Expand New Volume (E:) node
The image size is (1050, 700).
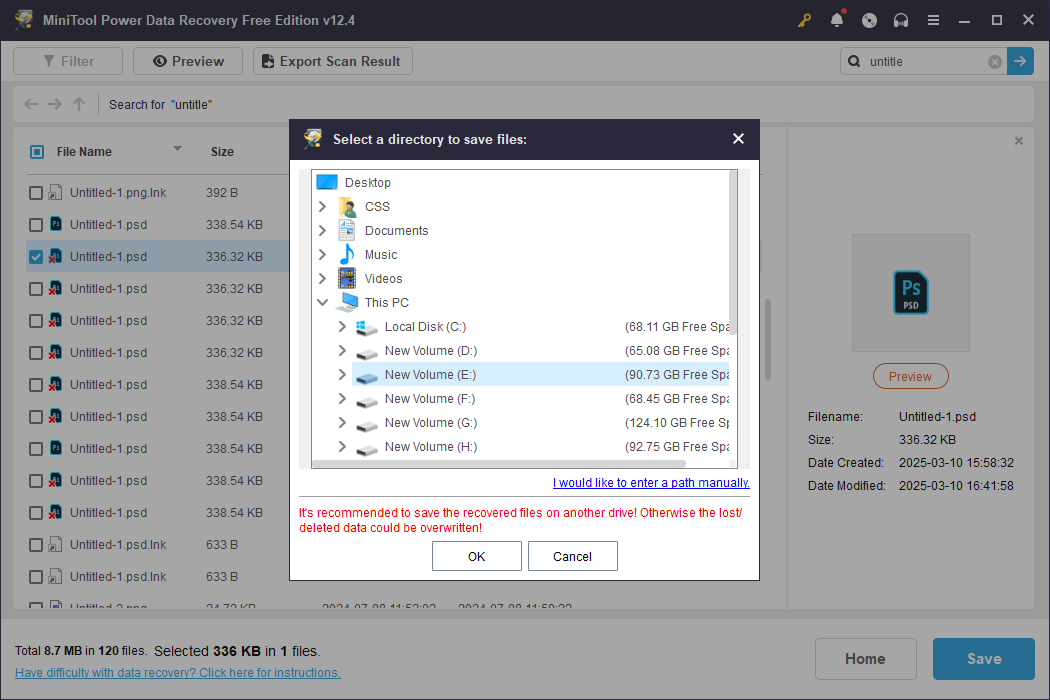tap(342, 374)
